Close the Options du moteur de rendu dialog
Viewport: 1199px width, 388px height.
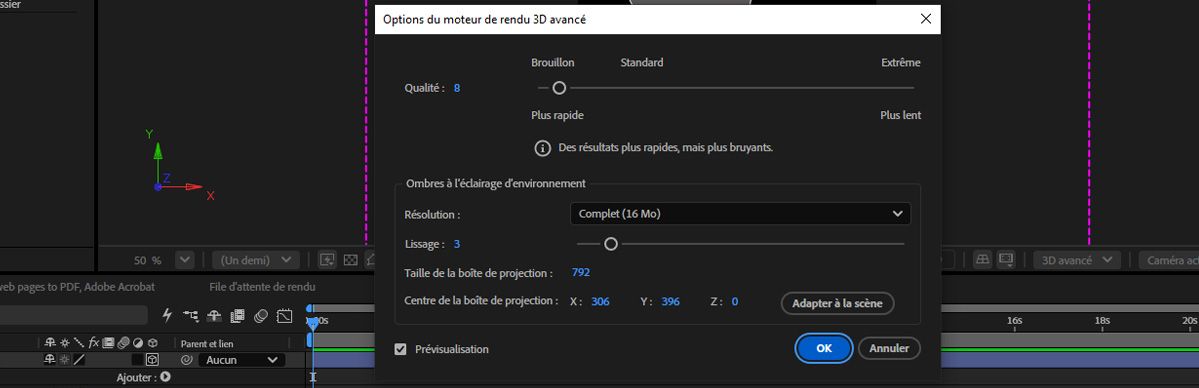coord(926,19)
